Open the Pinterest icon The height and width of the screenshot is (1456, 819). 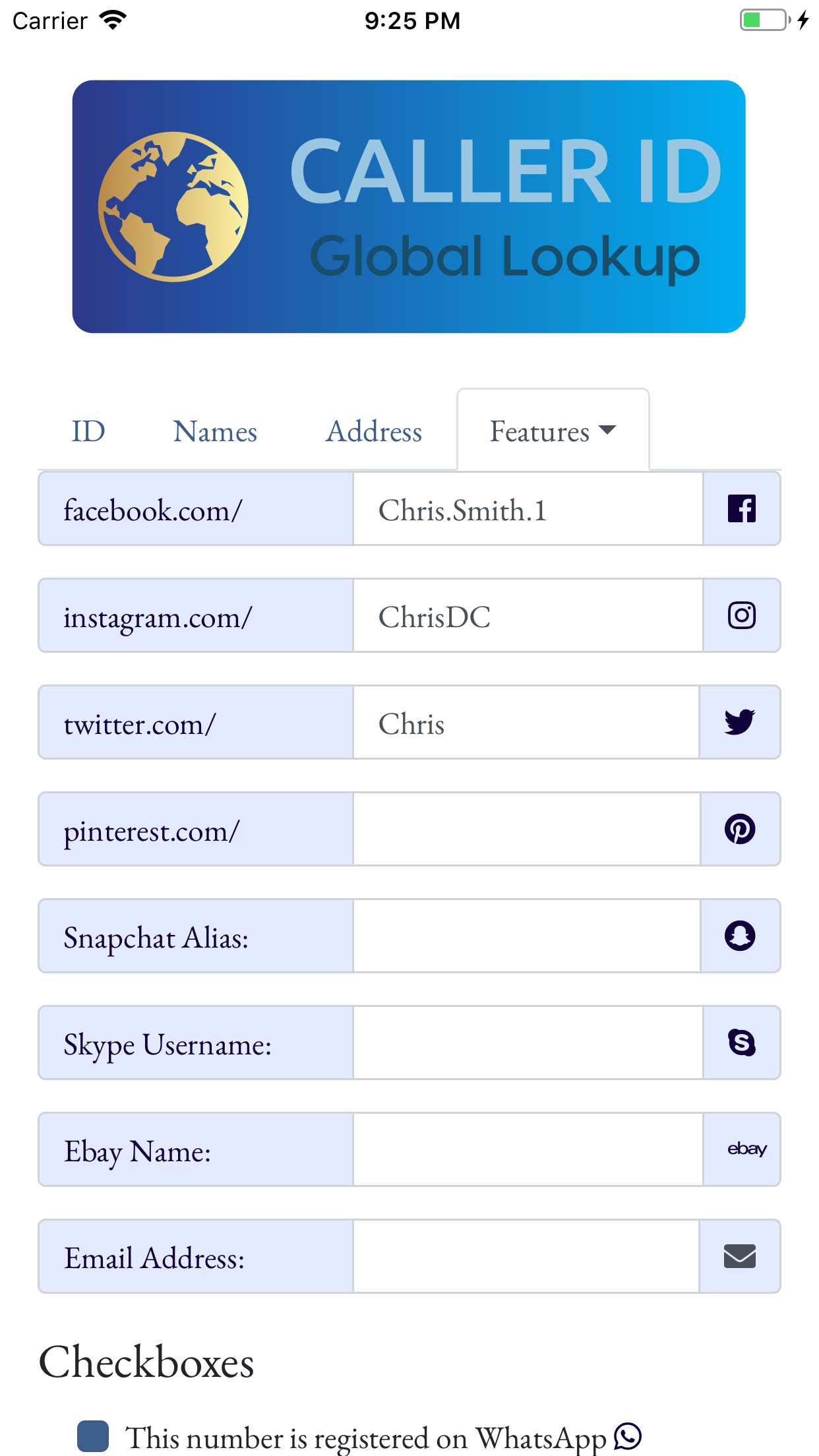pyautogui.click(x=741, y=828)
